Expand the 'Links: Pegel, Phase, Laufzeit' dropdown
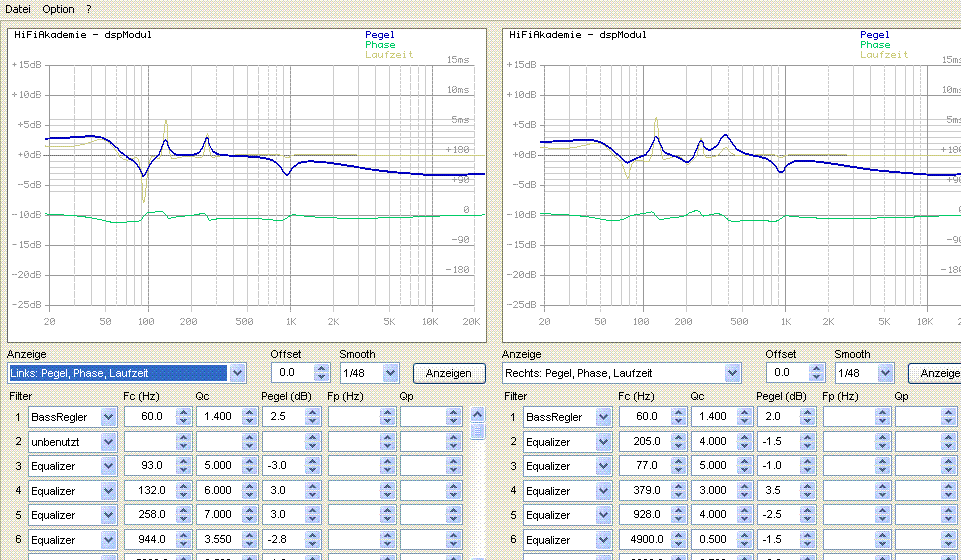961x560 pixels. pyautogui.click(x=237, y=373)
